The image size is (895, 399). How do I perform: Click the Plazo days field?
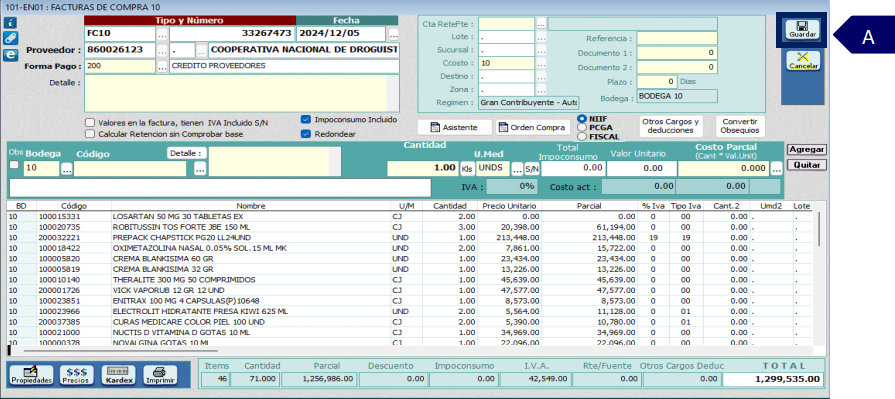pyautogui.click(x=657, y=82)
